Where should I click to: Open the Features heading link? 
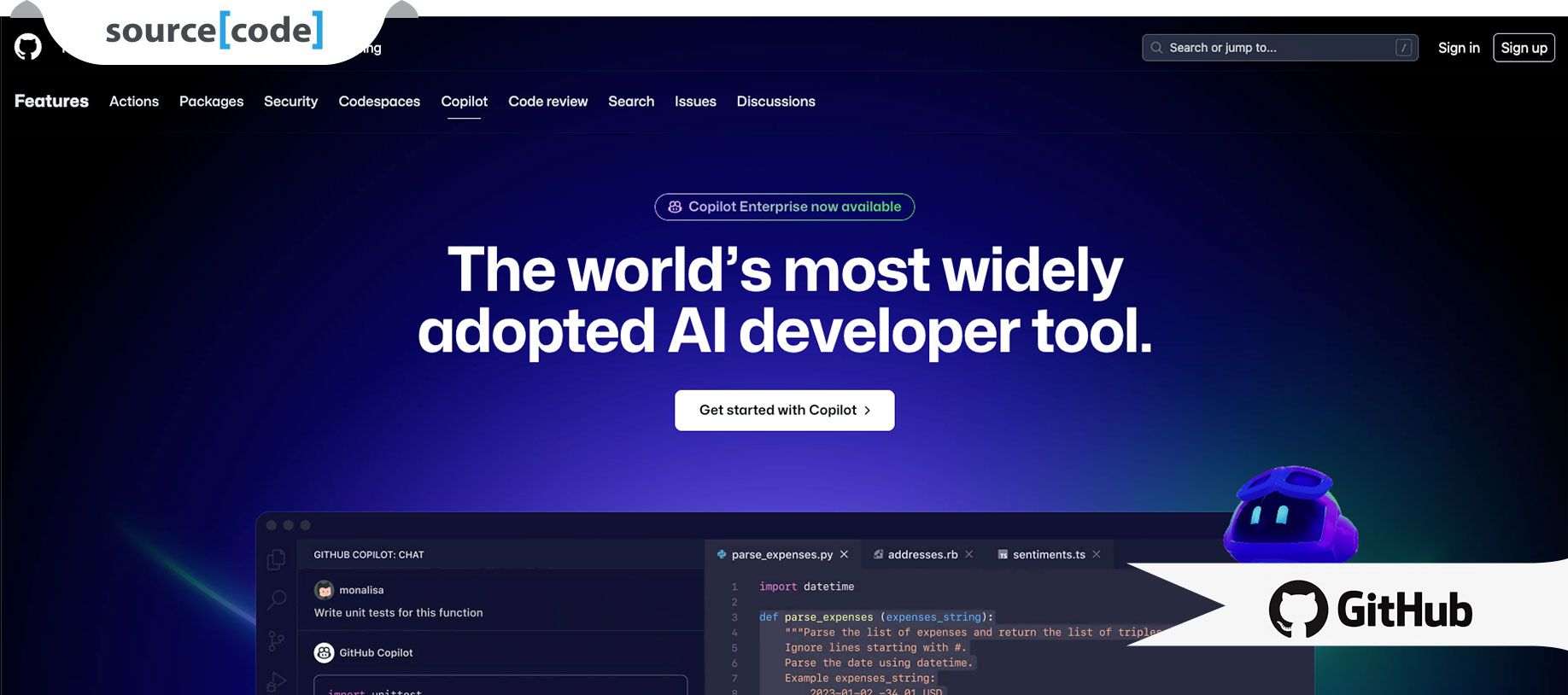pyautogui.click(x=51, y=101)
